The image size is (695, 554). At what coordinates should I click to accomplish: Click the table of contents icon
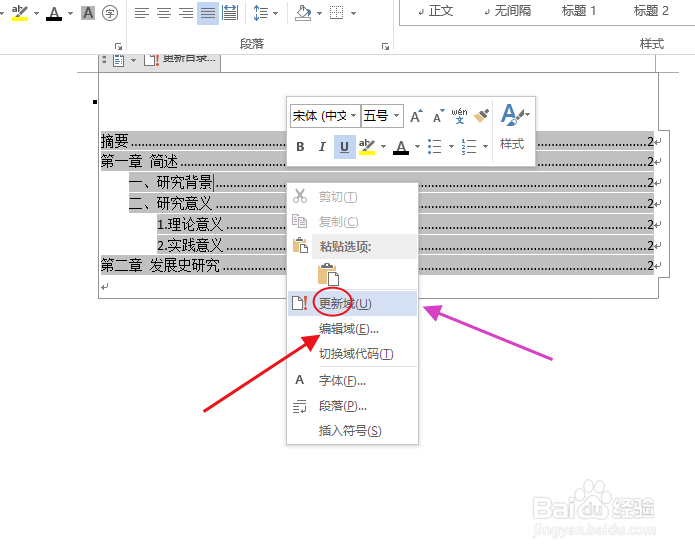click(118, 61)
